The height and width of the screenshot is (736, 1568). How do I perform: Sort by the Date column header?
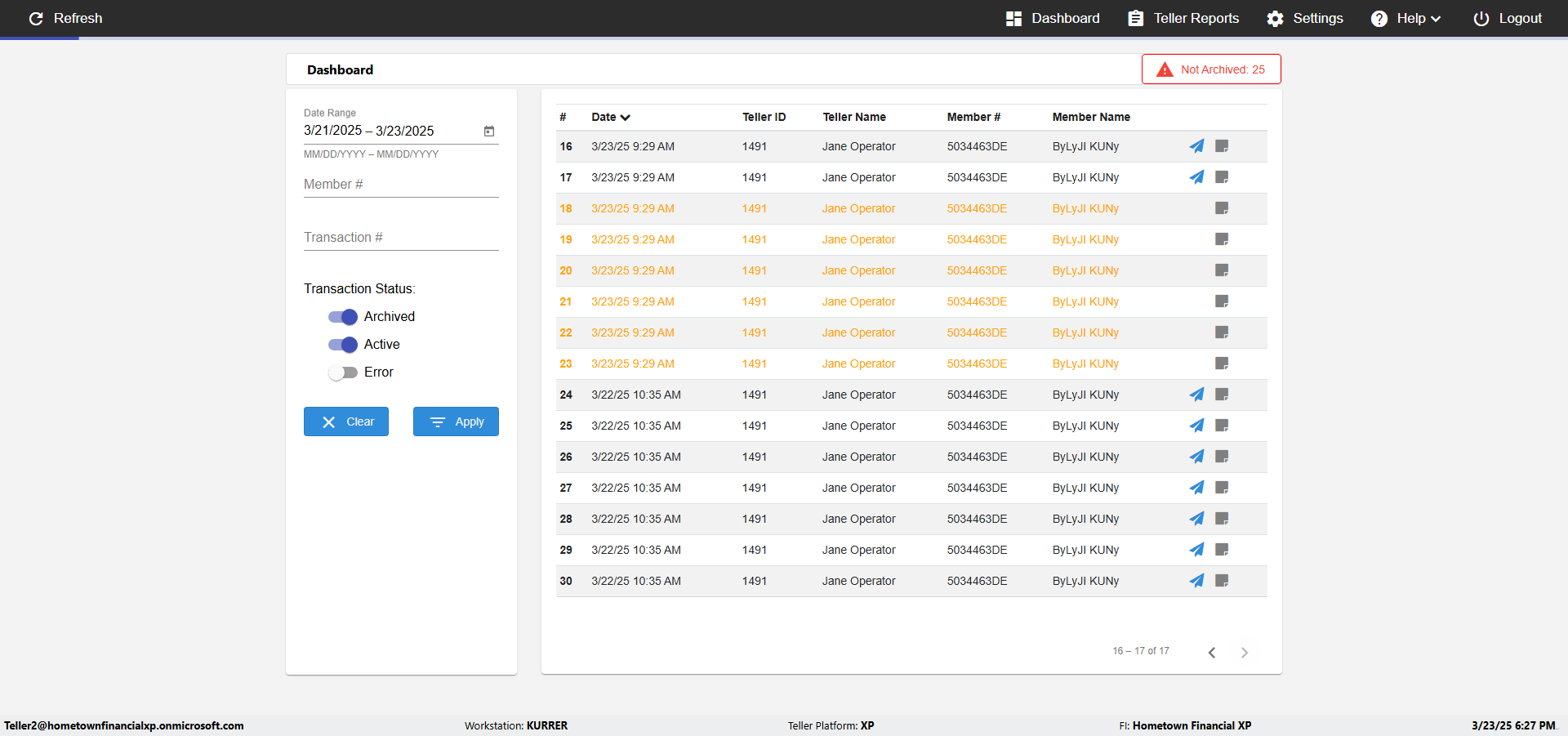[x=611, y=117]
